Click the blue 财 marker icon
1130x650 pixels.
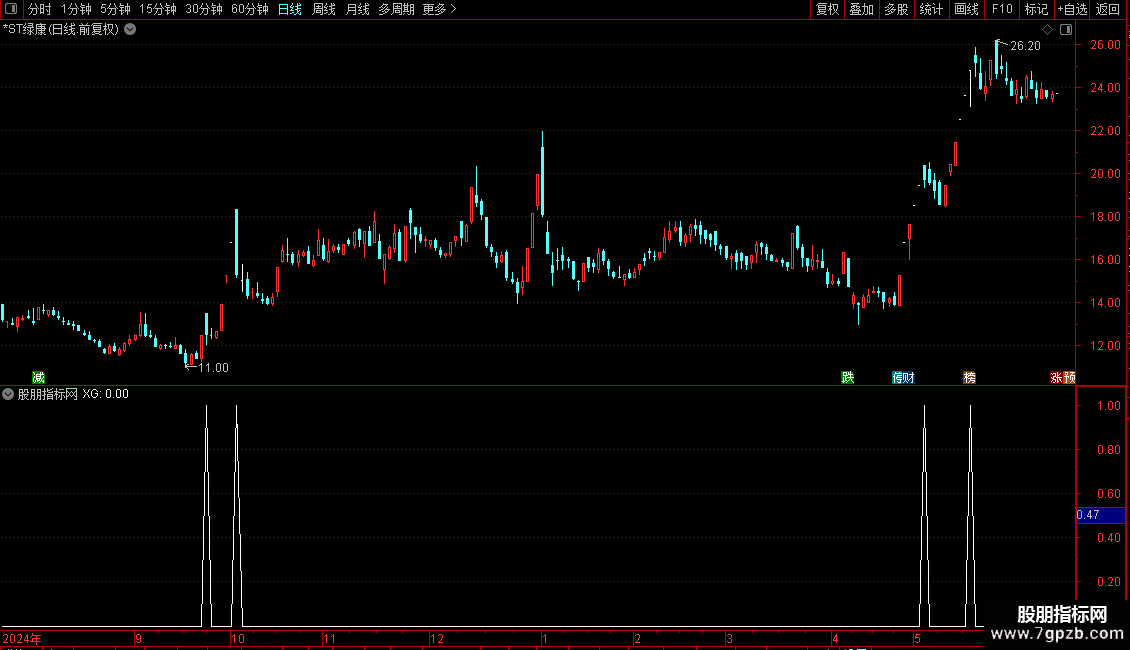tap(909, 378)
